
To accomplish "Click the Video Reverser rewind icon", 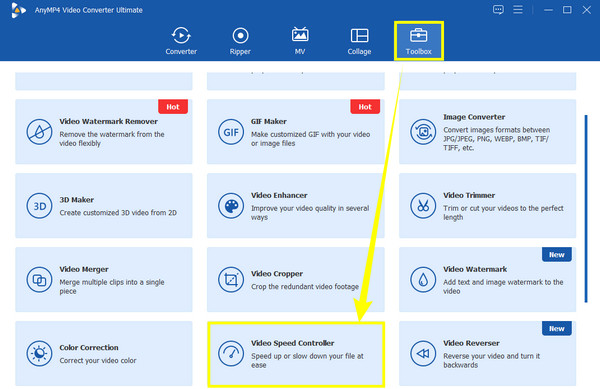I will coord(423,353).
